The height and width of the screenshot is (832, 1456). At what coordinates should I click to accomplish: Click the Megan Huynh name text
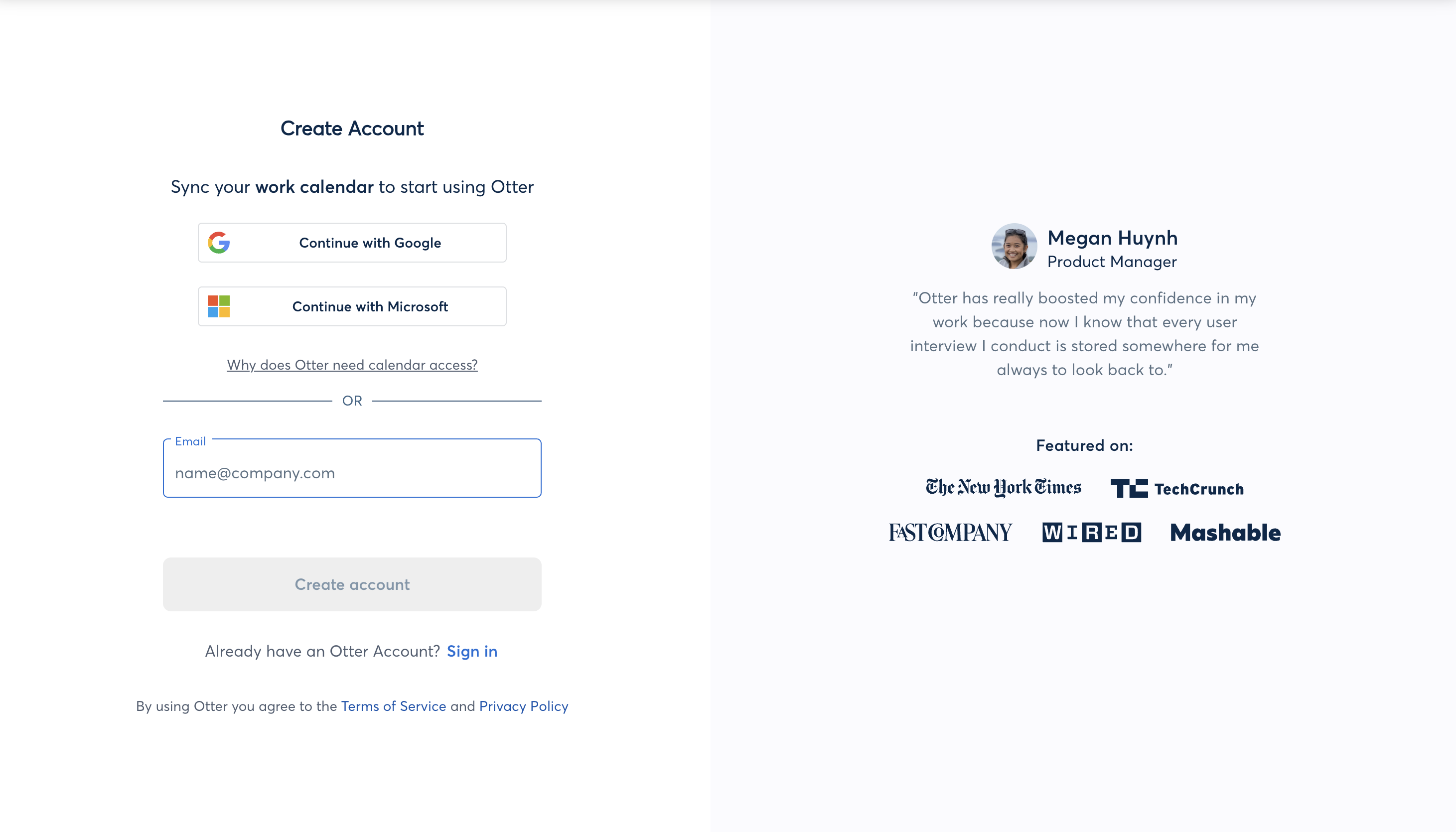(1112, 238)
